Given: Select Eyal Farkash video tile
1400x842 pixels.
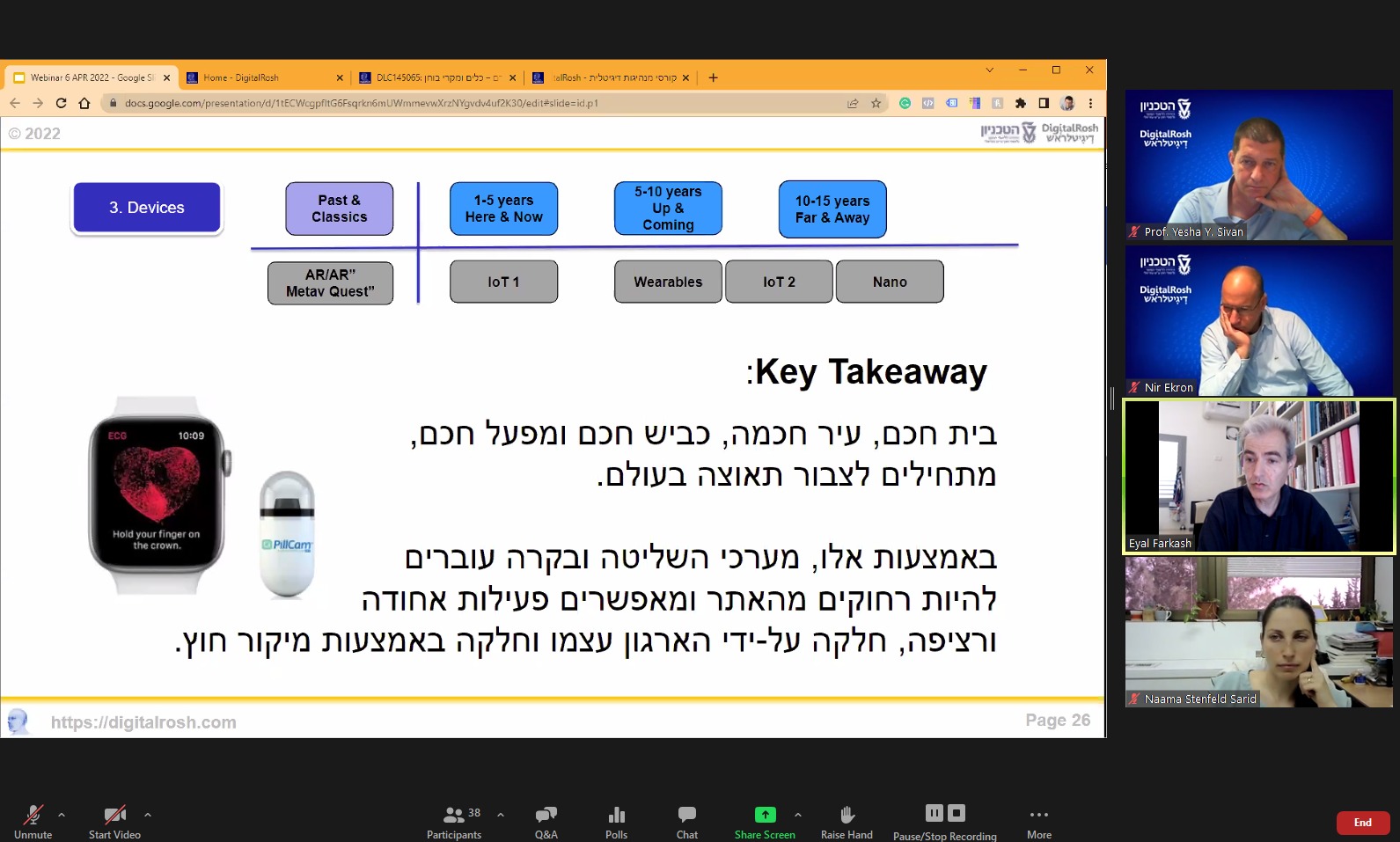Looking at the screenshot, I should [1259, 477].
